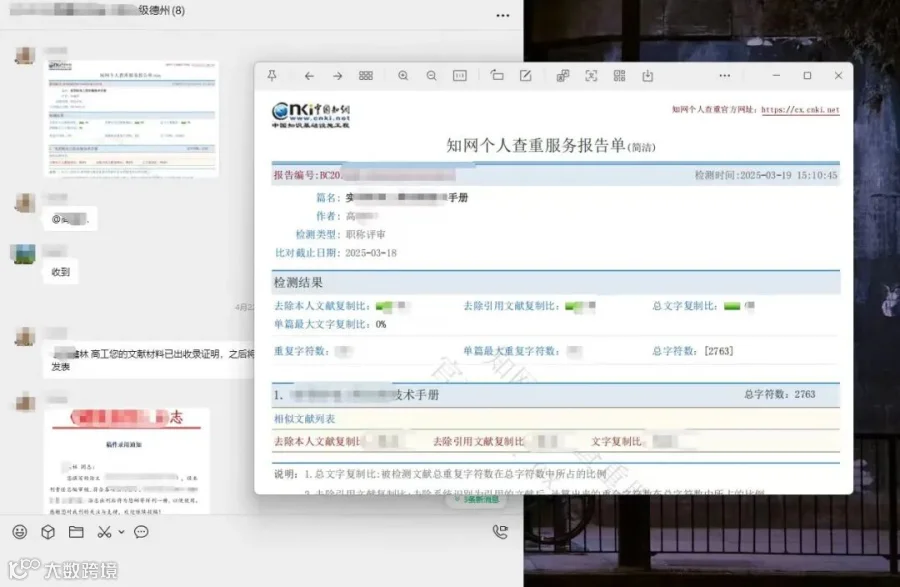
Task: Rotate the image in the viewer
Action: (x=497, y=76)
